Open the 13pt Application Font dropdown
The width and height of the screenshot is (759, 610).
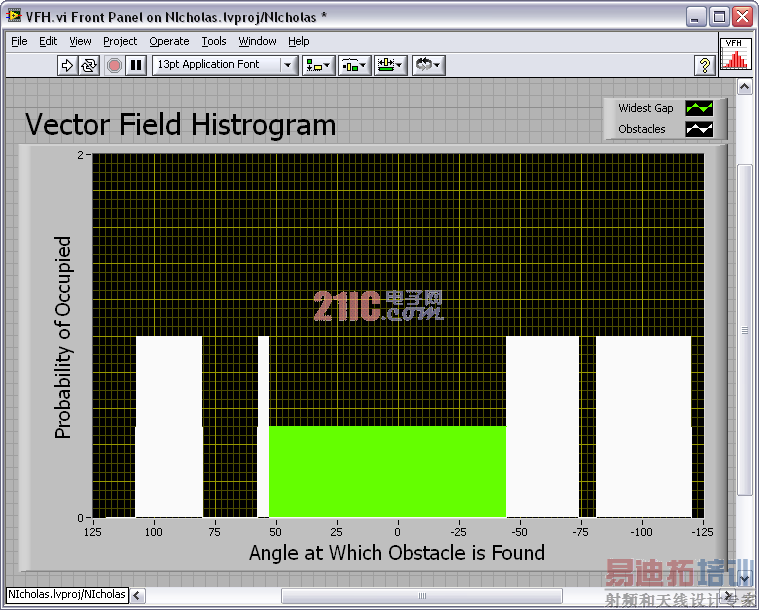pyautogui.click(x=225, y=65)
